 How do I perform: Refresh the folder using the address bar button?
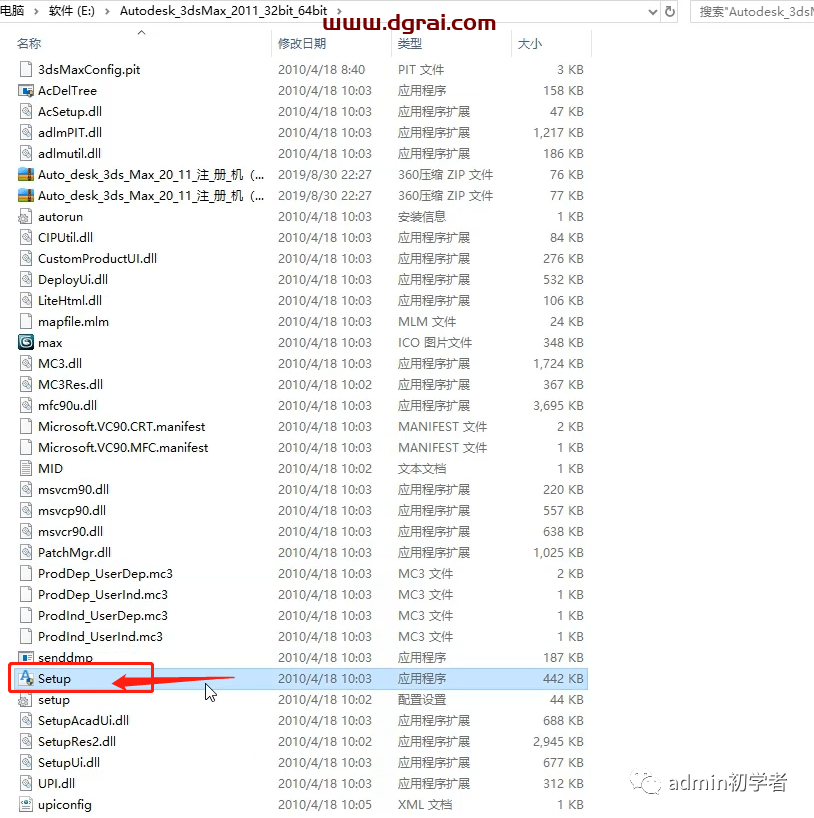[670, 11]
